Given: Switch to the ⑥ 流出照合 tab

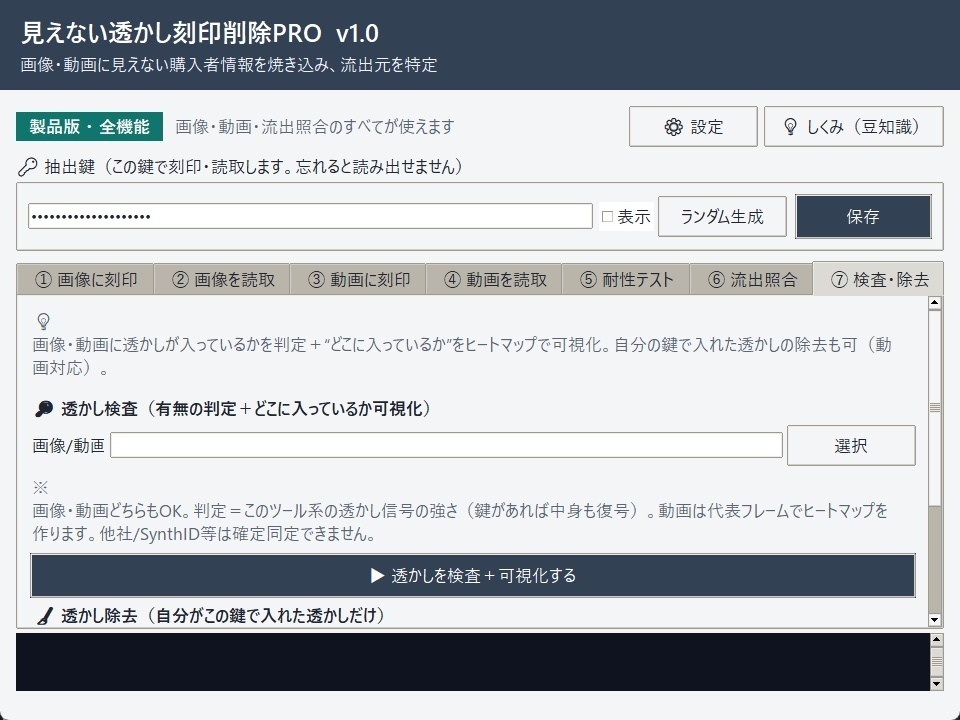Looking at the screenshot, I should tap(752, 280).
